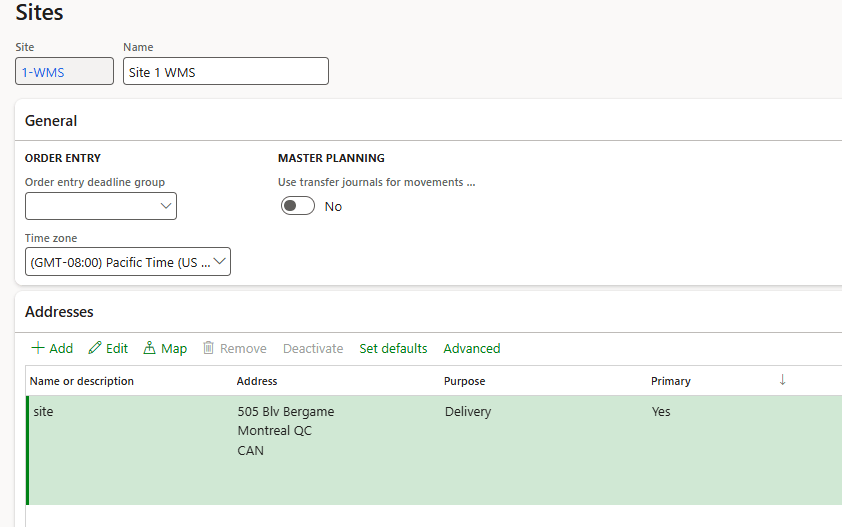Click the Site Name input field
The image size is (842, 527).
(225, 72)
